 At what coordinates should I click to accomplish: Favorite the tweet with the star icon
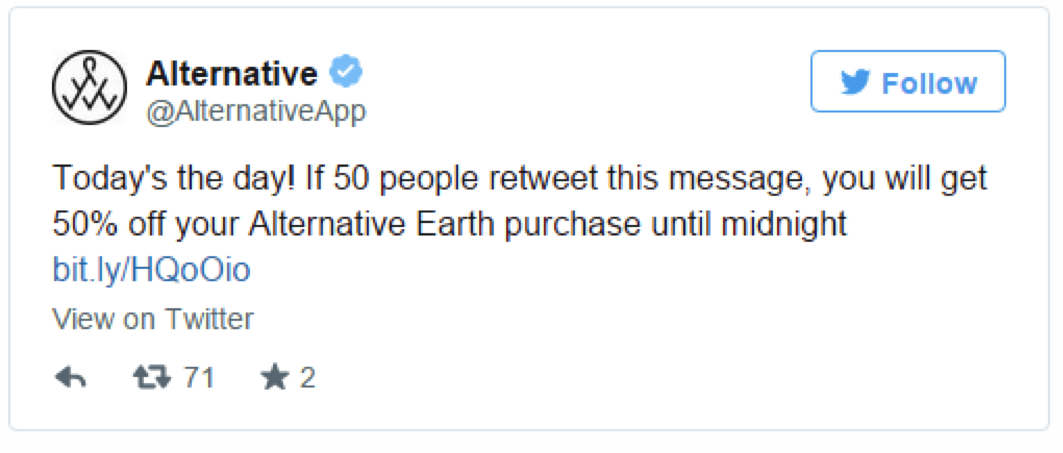pyautogui.click(x=274, y=377)
